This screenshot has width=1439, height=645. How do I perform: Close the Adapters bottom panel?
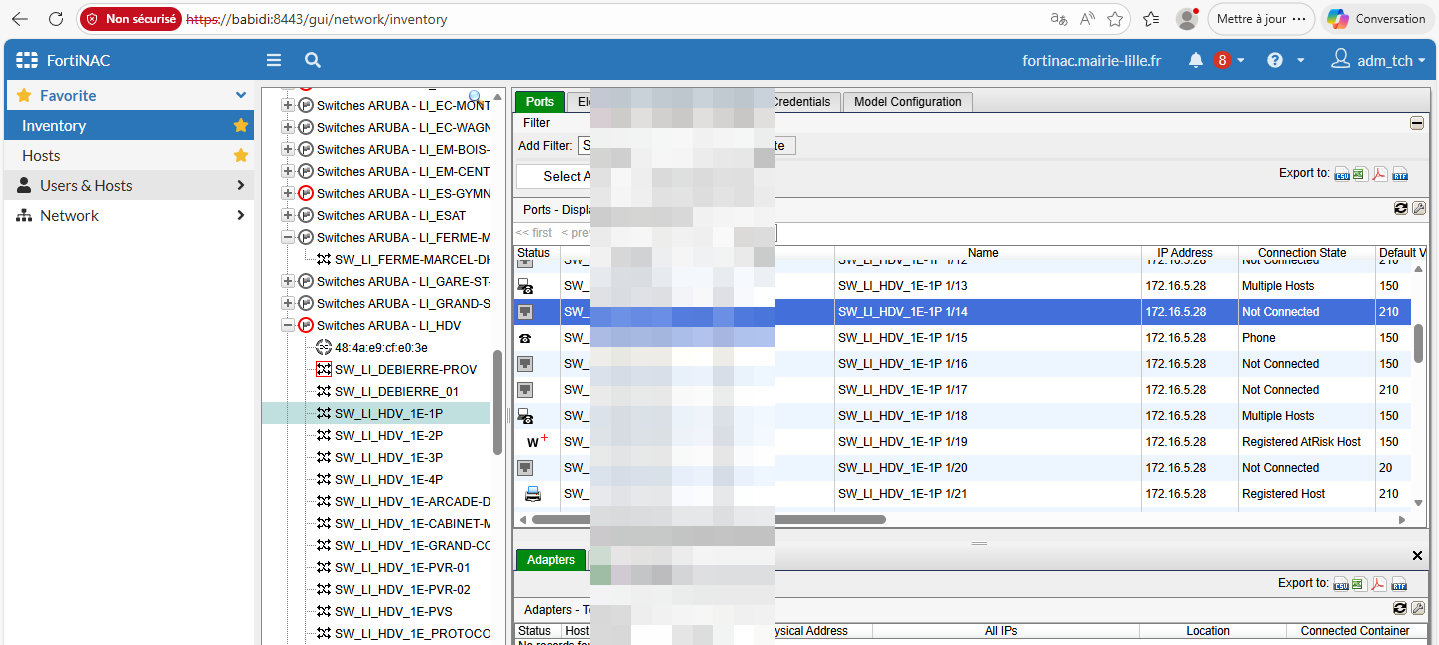tap(1417, 555)
